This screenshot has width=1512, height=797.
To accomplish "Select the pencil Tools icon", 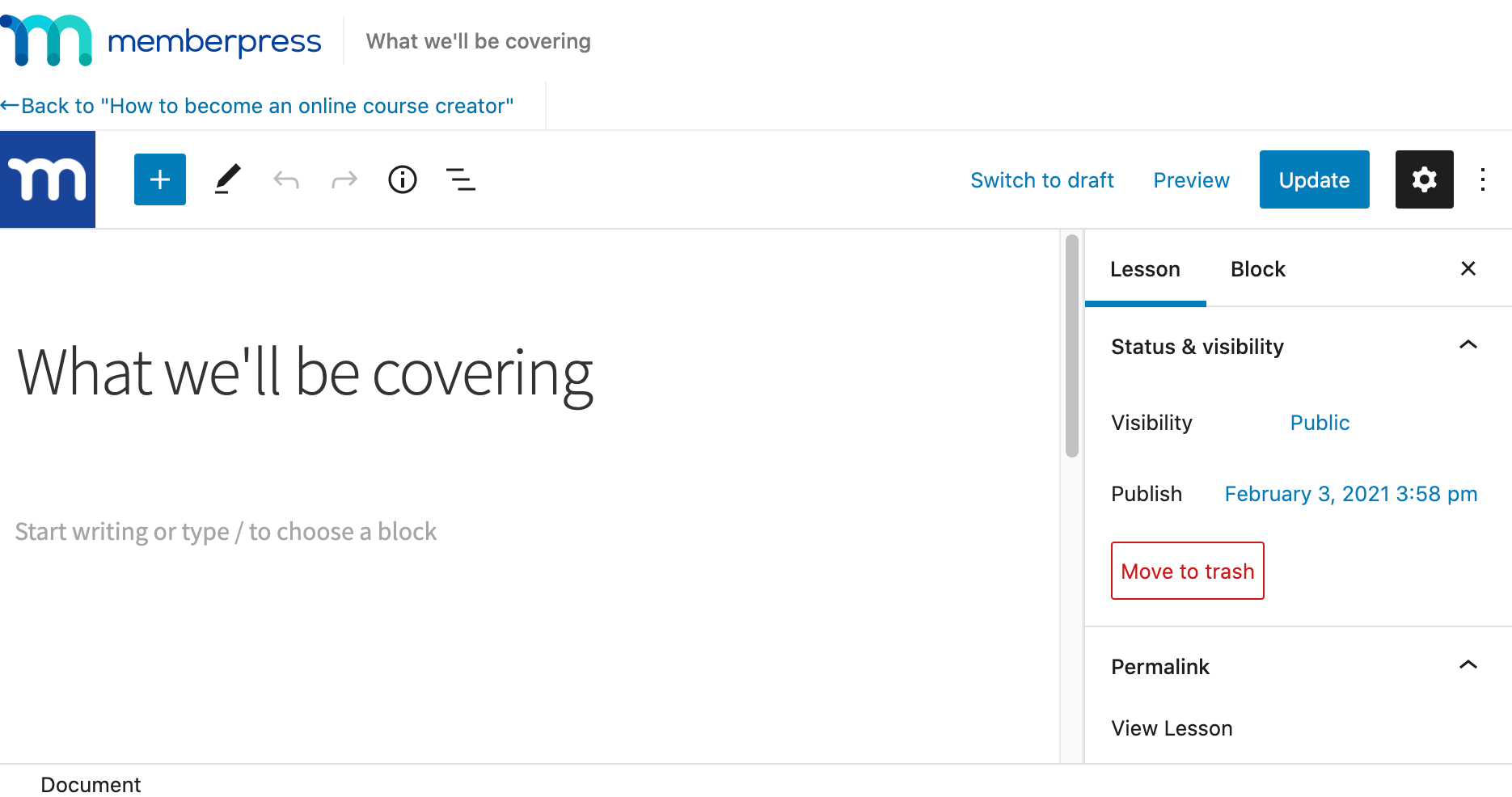I will (x=227, y=179).
